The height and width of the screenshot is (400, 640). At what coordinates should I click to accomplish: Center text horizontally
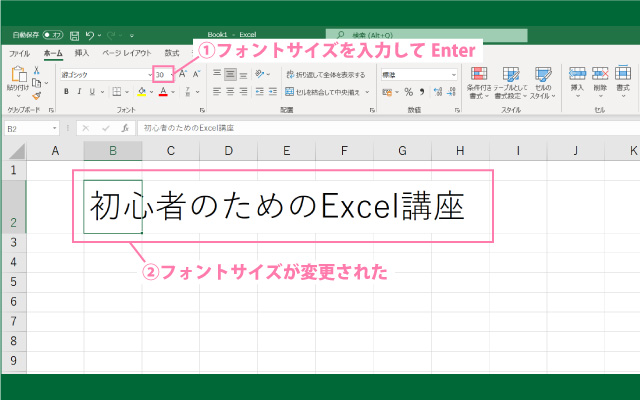coord(230,92)
